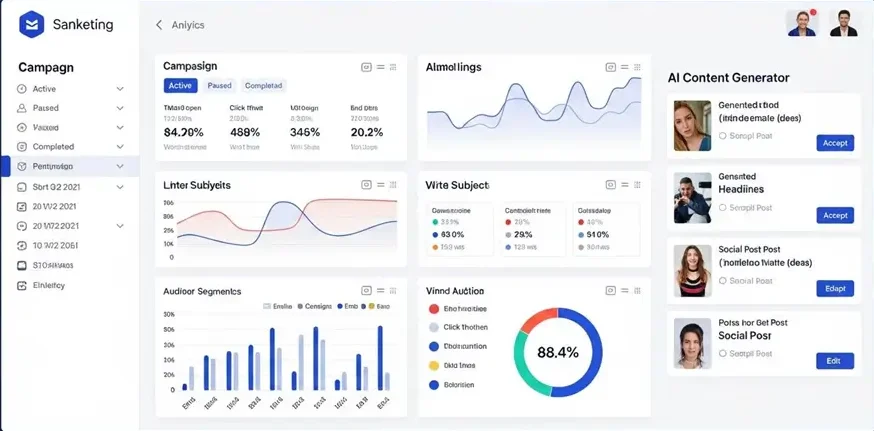Viewport: 874px width, 431px height.
Task: Click the Sanketing hexagon logo icon
Action: point(31,25)
